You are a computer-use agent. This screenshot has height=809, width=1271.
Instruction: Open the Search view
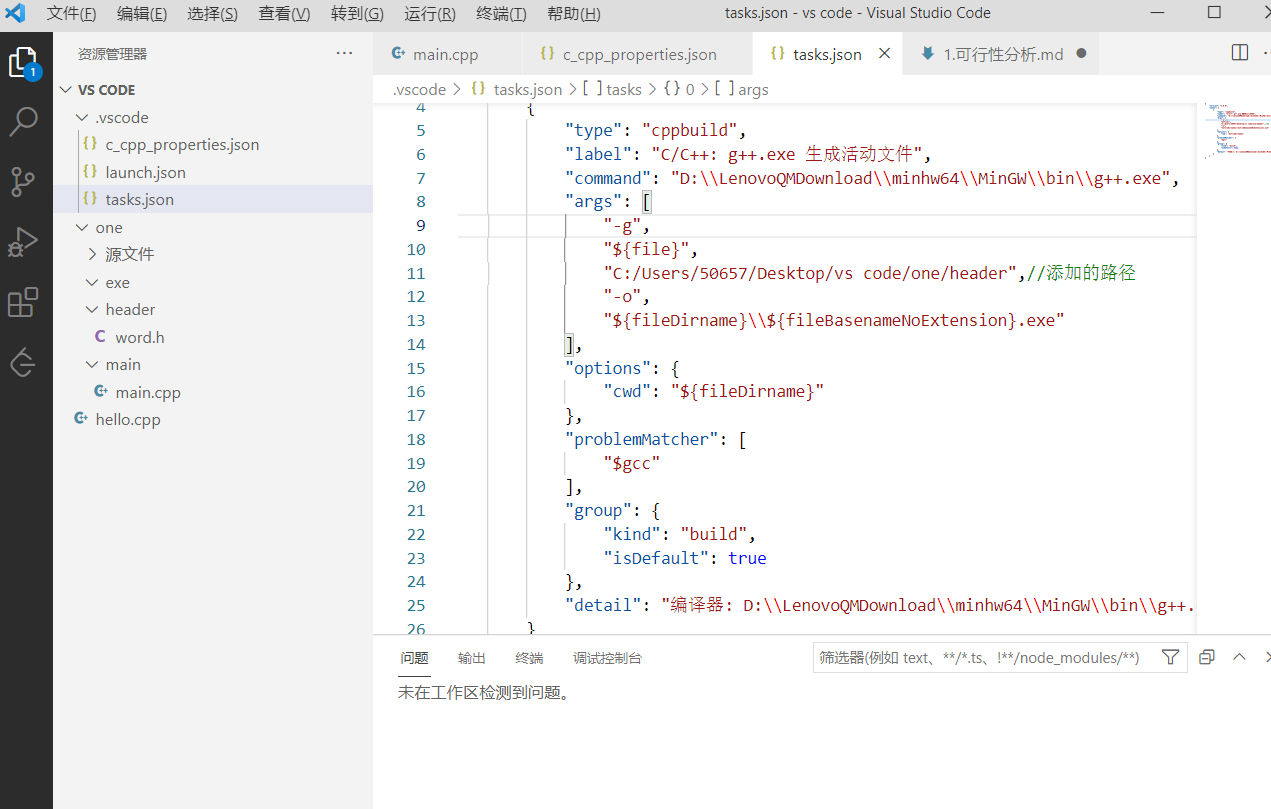tap(25, 121)
